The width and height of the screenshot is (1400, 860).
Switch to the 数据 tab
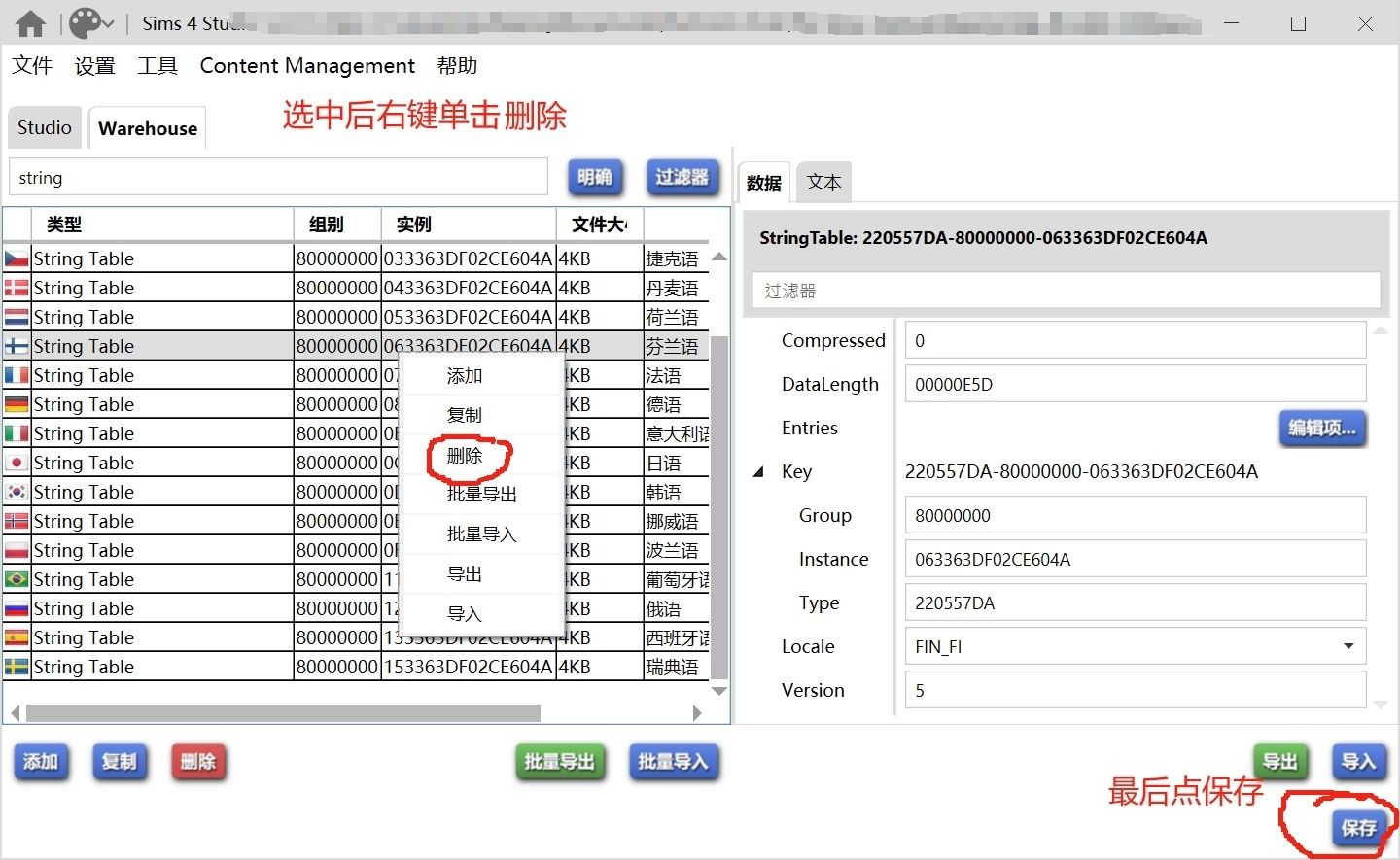point(764,183)
